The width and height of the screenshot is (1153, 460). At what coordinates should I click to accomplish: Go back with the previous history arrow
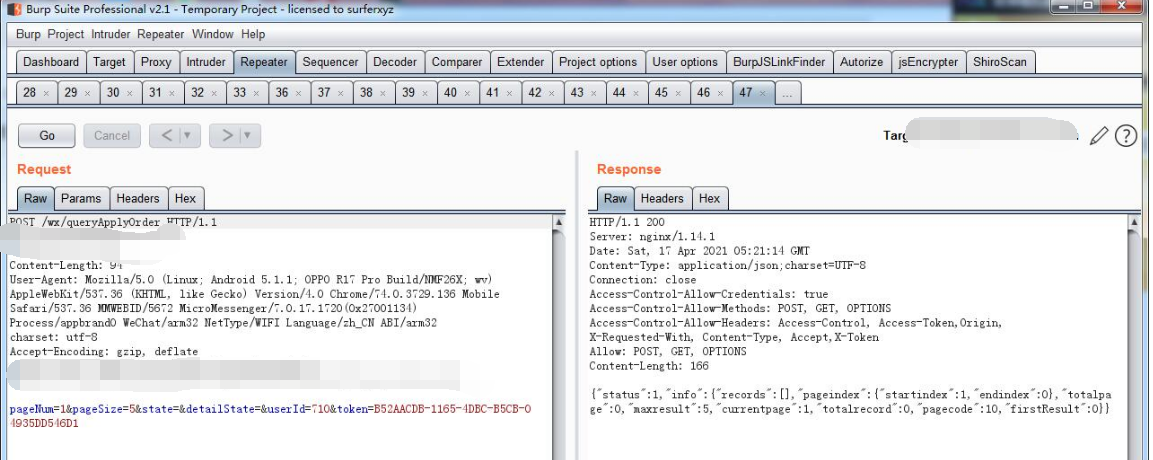coord(166,135)
